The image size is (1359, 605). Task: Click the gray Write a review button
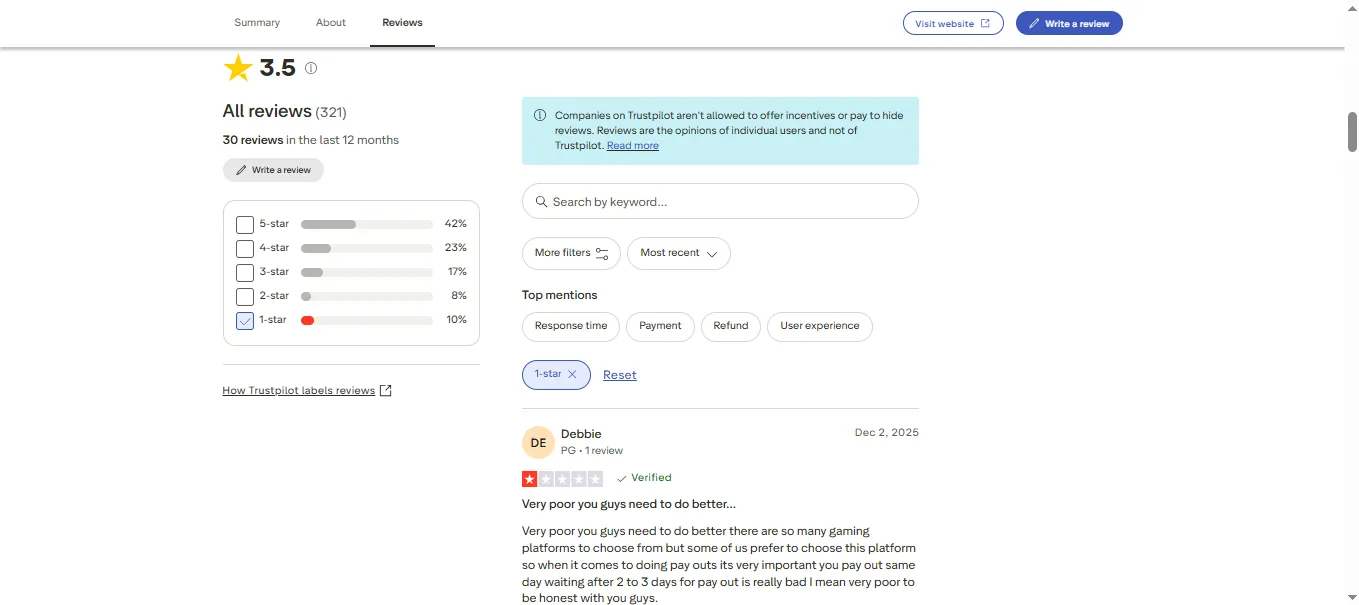(273, 170)
